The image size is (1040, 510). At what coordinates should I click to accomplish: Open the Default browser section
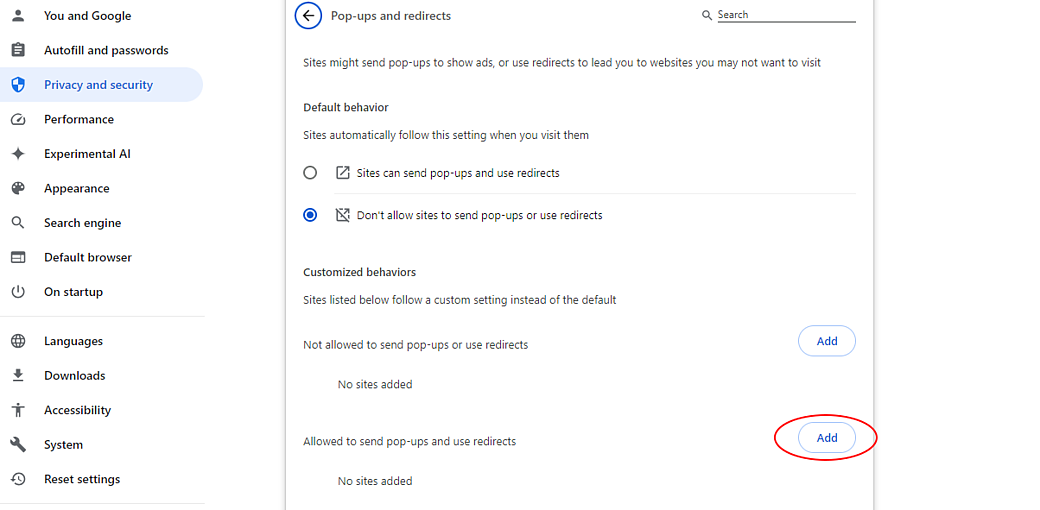pyautogui.click(x=88, y=257)
